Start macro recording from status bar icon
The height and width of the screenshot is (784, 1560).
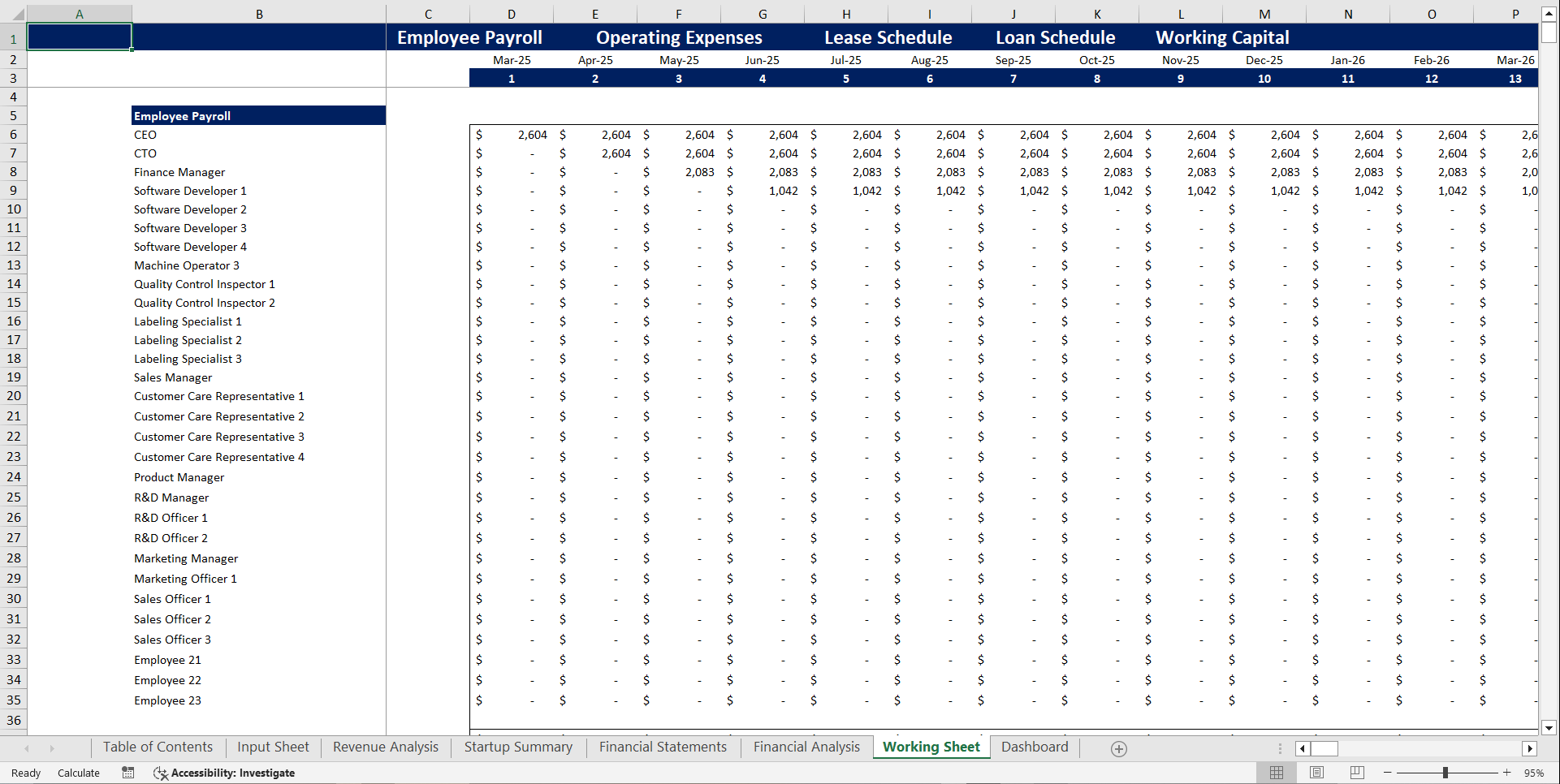pos(127,773)
